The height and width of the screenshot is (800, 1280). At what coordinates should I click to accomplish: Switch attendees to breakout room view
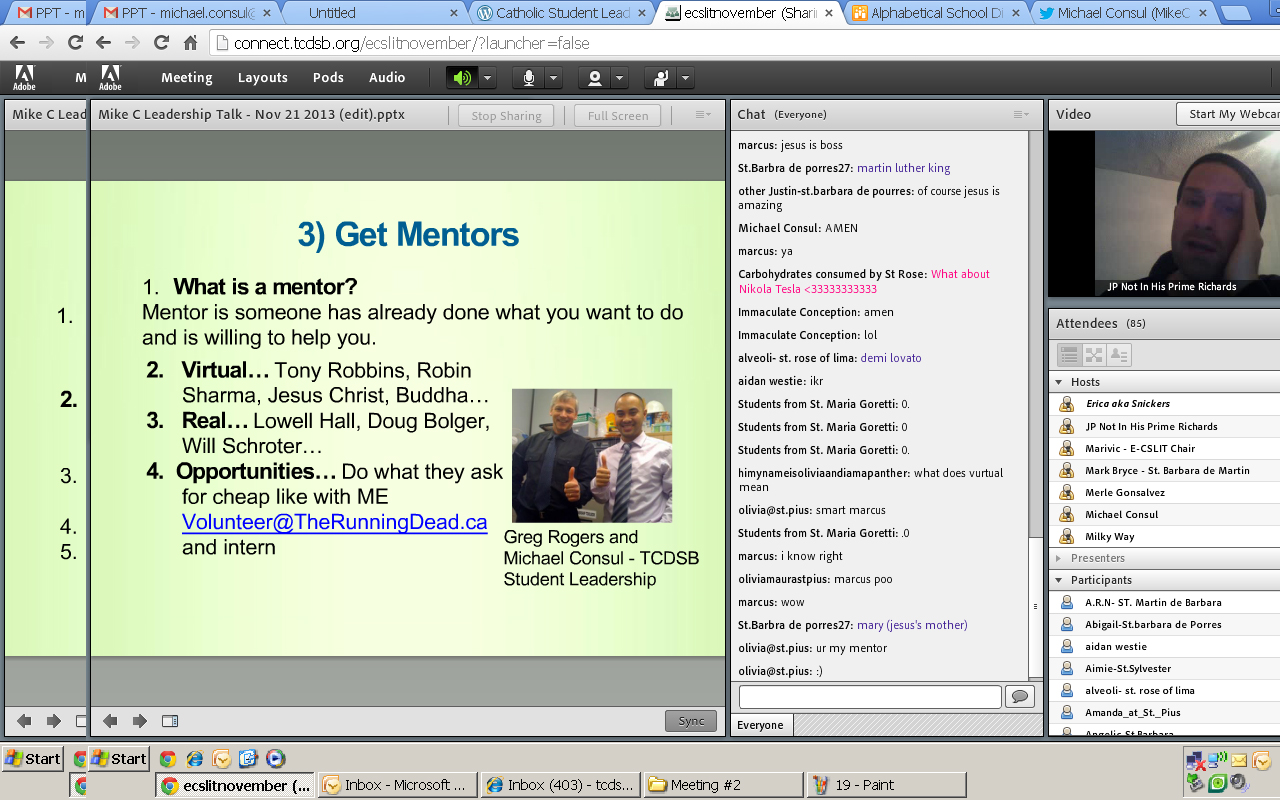coord(1094,355)
